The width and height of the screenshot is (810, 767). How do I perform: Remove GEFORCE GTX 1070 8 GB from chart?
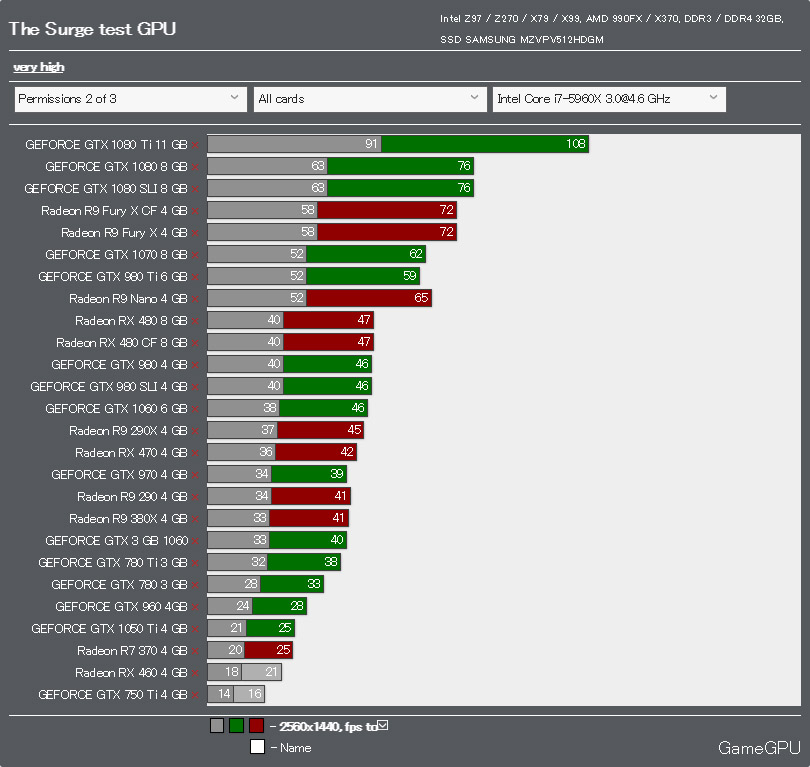[x=195, y=255]
